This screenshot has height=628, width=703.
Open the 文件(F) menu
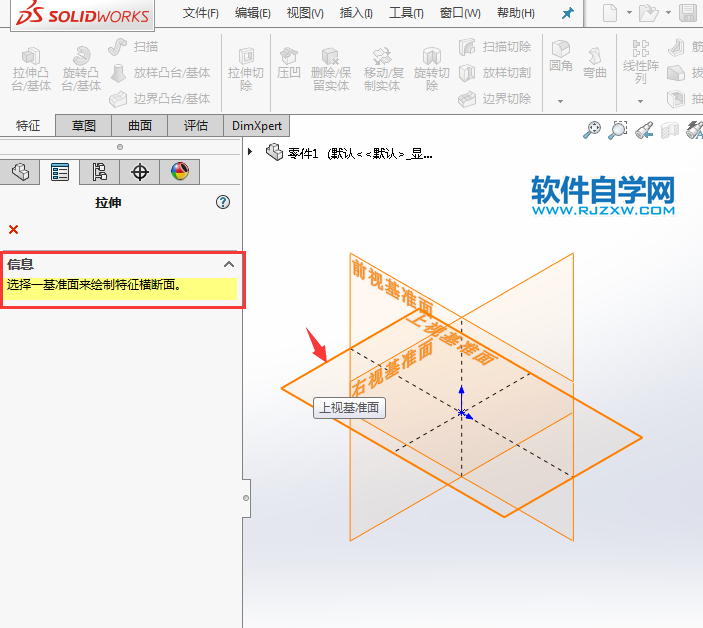200,13
